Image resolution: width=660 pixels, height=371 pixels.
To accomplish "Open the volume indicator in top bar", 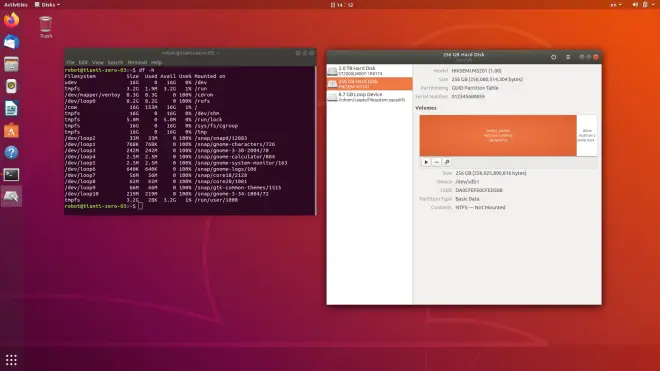I will (x=635, y=5).
